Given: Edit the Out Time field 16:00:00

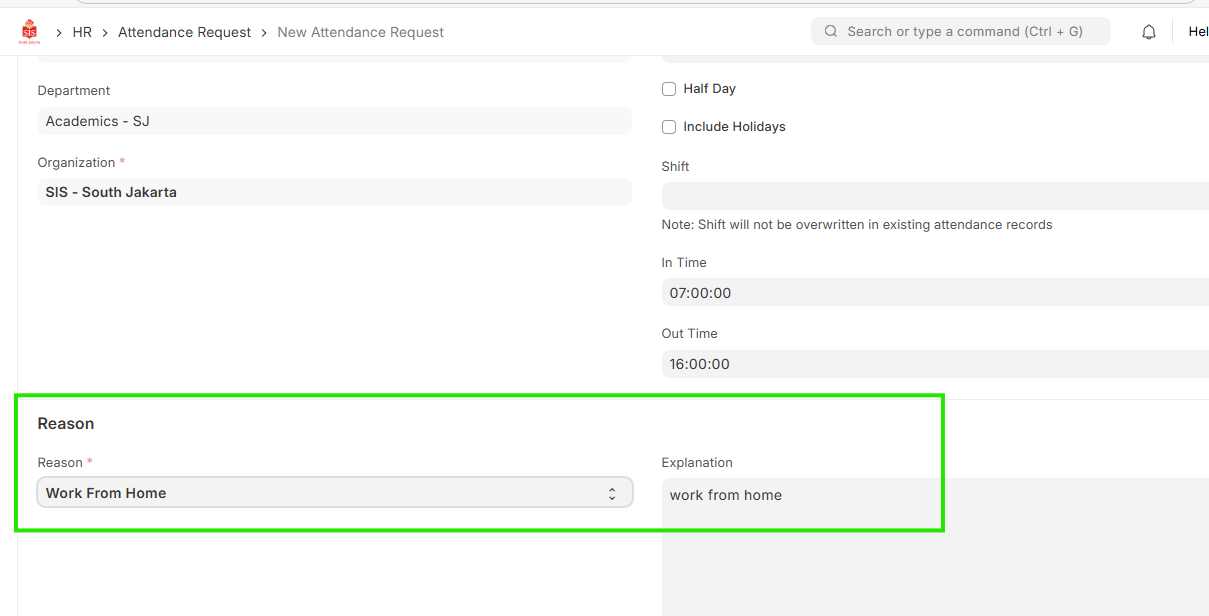Looking at the screenshot, I should (x=934, y=364).
